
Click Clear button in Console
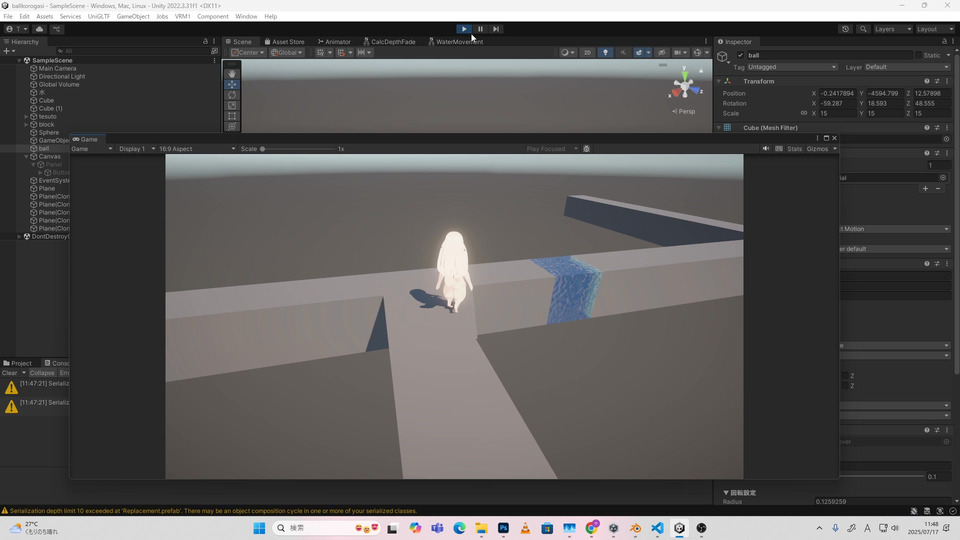(10, 373)
